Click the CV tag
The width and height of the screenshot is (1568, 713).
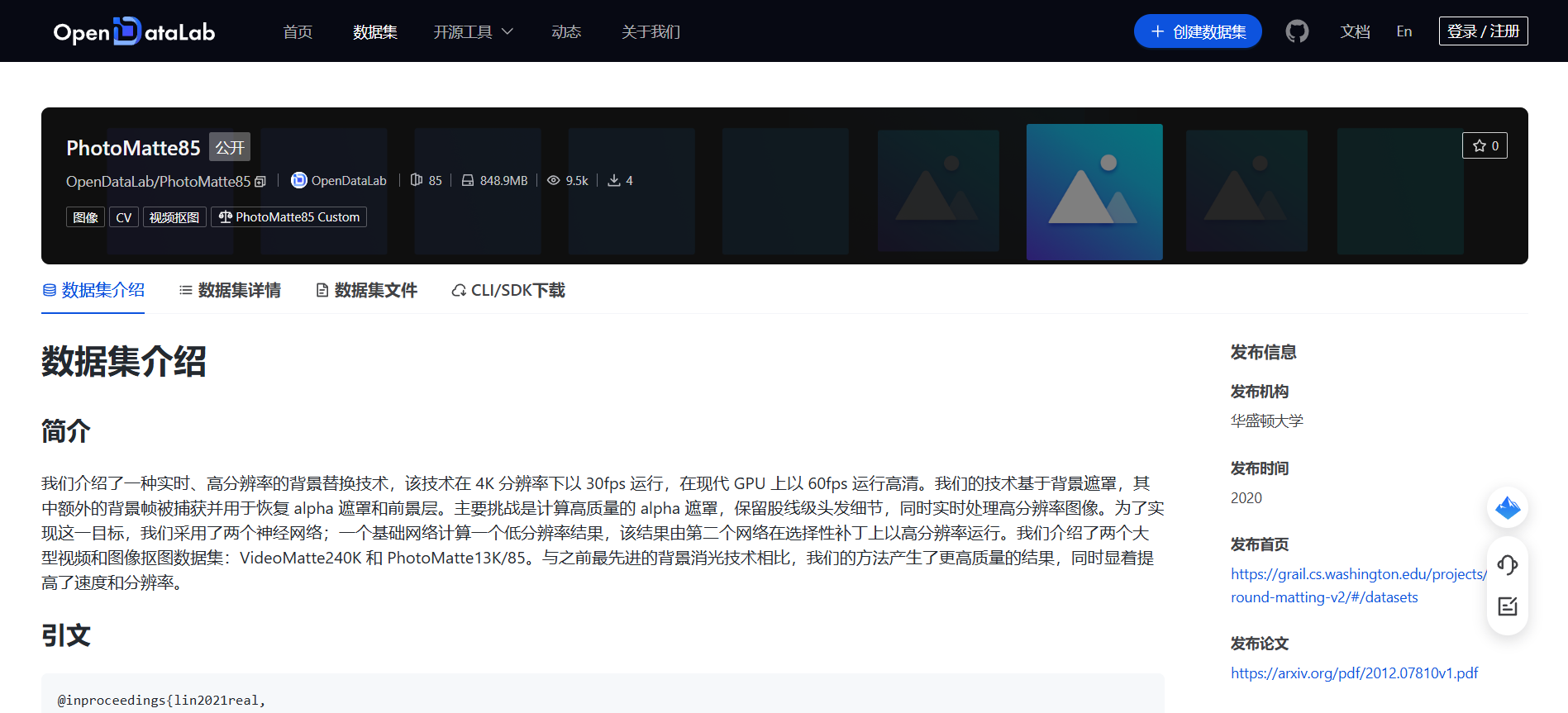[124, 217]
